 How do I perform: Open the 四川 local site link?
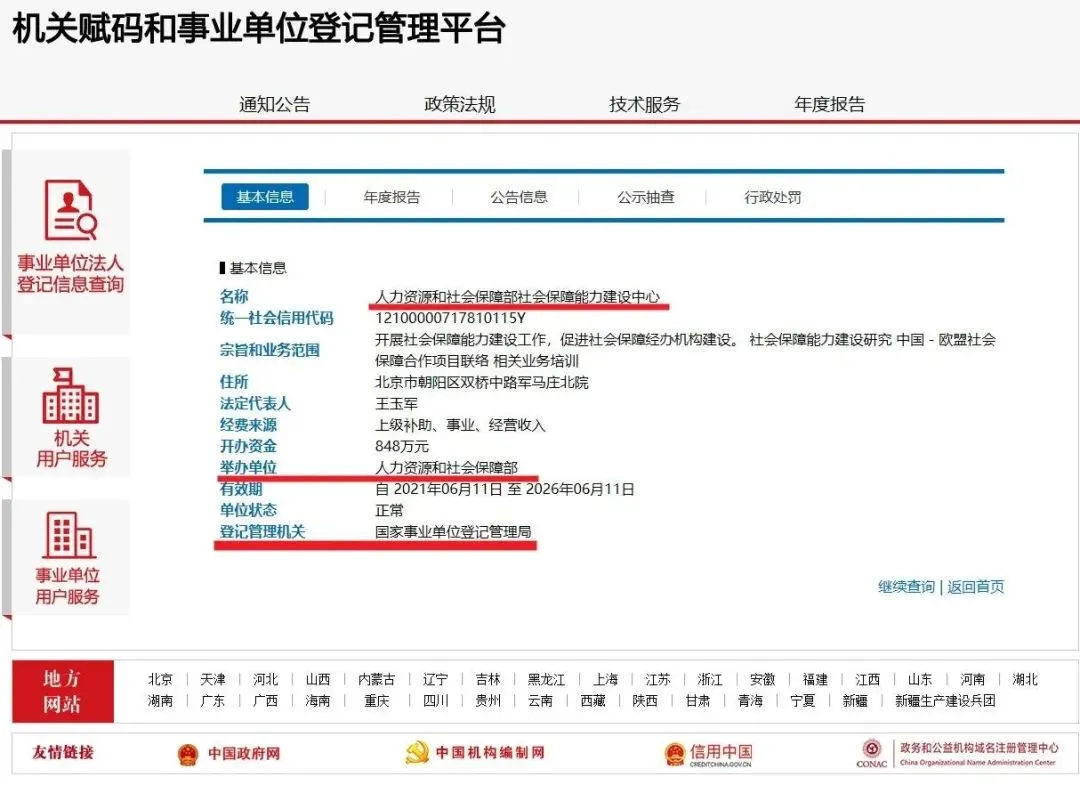(435, 701)
